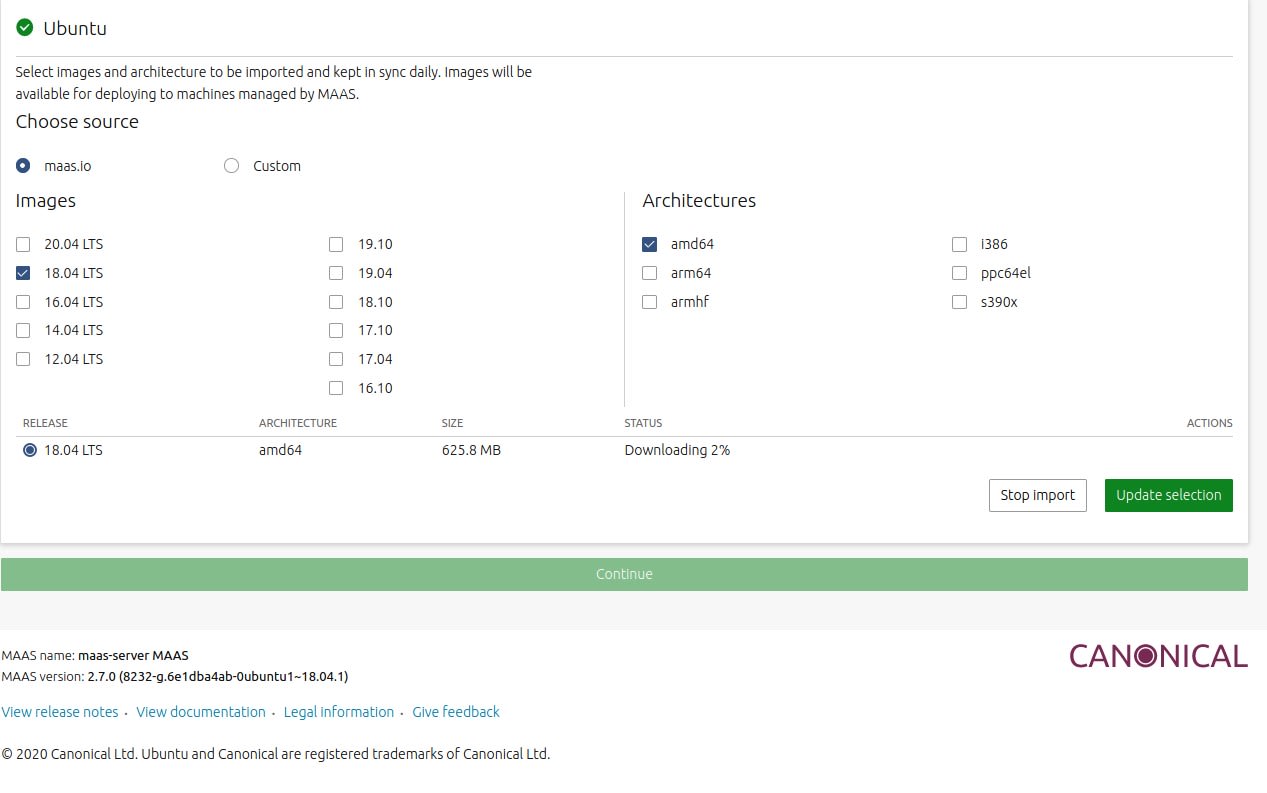Enable the 18.10 image checkbox

tap(336, 302)
